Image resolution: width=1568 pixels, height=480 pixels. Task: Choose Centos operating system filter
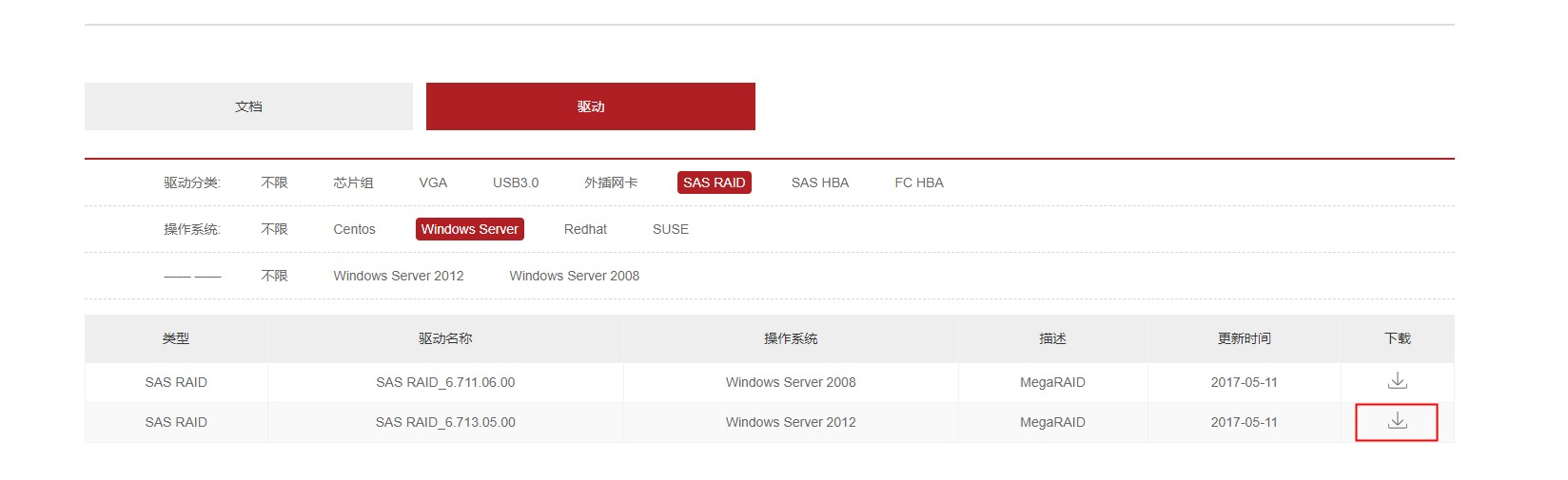[x=354, y=229]
